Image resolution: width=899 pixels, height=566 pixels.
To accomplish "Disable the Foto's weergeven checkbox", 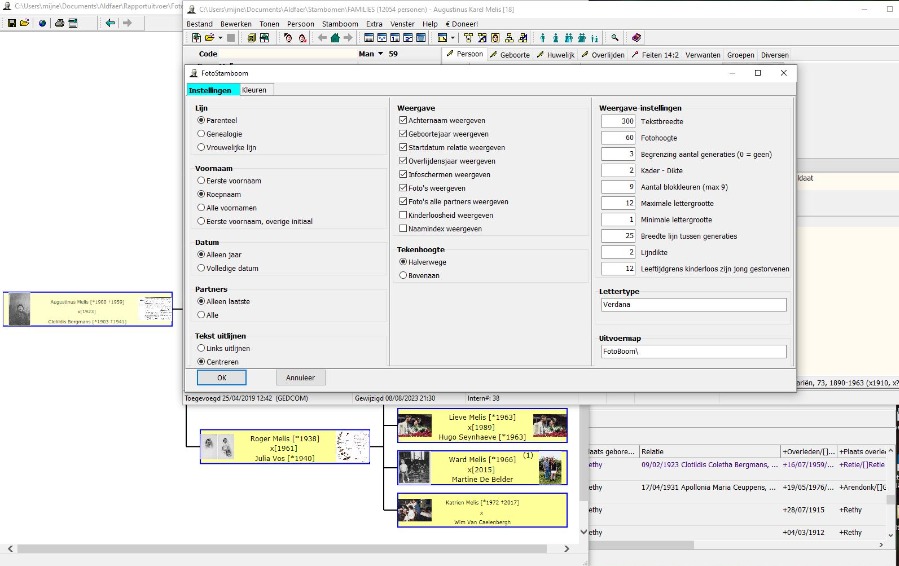I will pyautogui.click(x=403, y=188).
